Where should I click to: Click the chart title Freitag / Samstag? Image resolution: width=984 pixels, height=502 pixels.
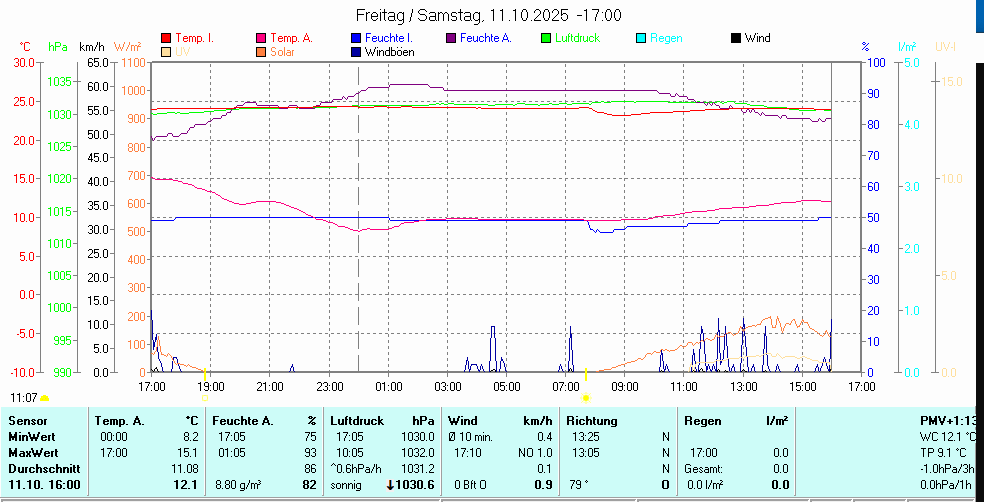[x=488, y=15]
